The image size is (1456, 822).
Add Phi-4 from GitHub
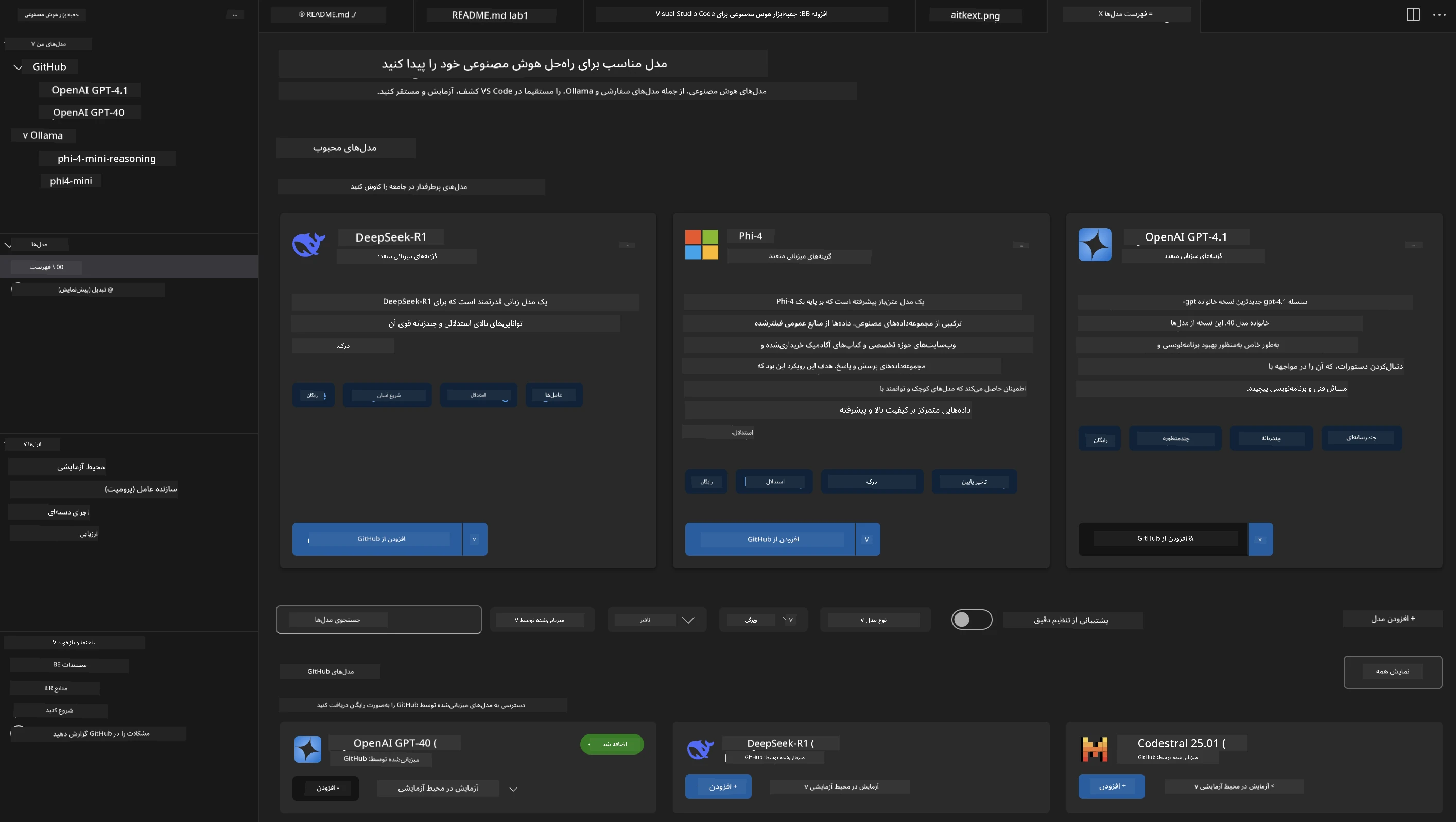coord(770,539)
